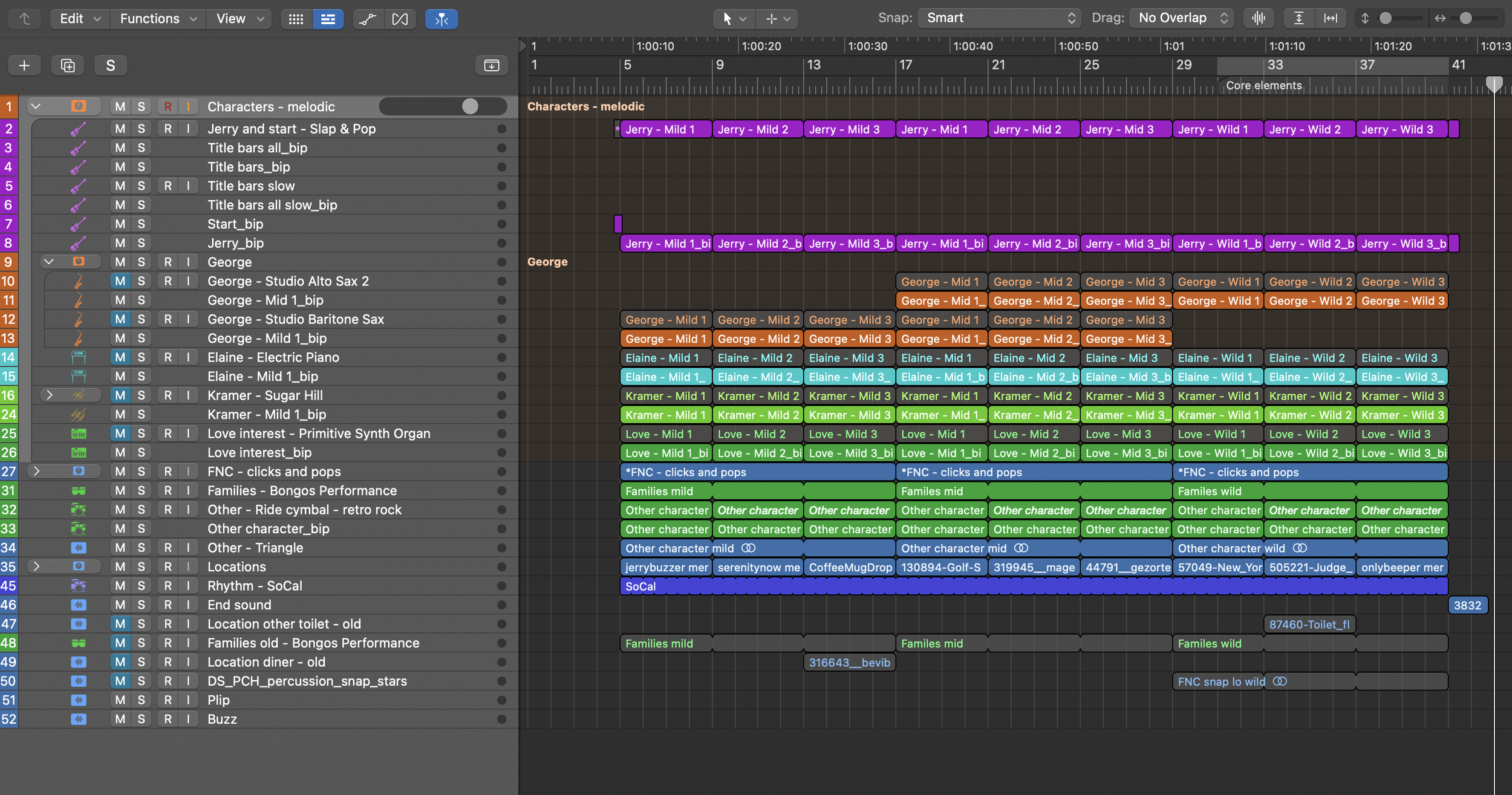Select the Location diner - old track name
The height and width of the screenshot is (795, 1512).
tap(266, 662)
